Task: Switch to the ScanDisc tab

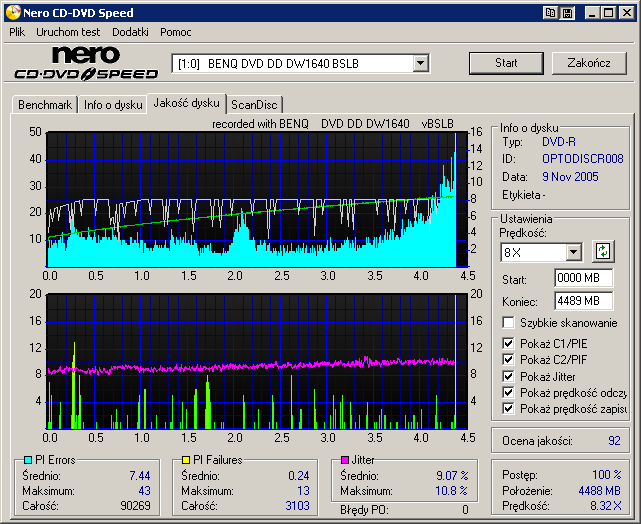Action: [254, 105]
